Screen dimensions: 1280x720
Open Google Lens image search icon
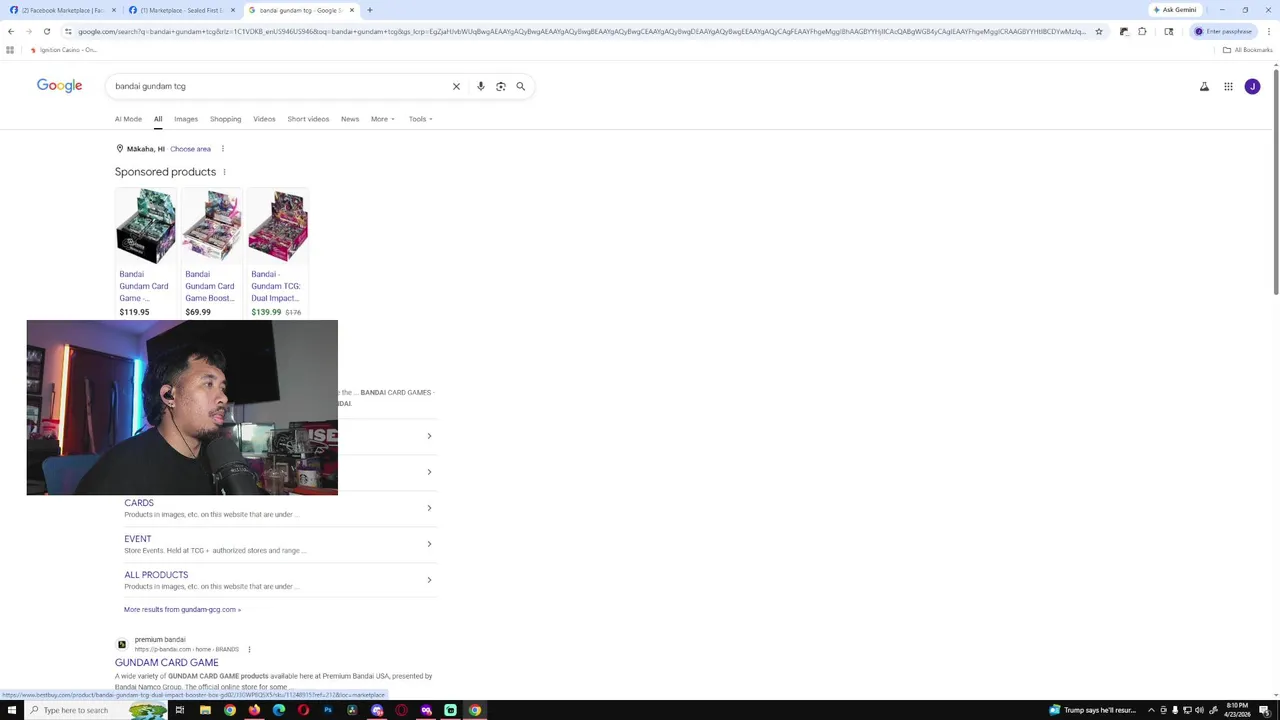(x=501, y=86)
